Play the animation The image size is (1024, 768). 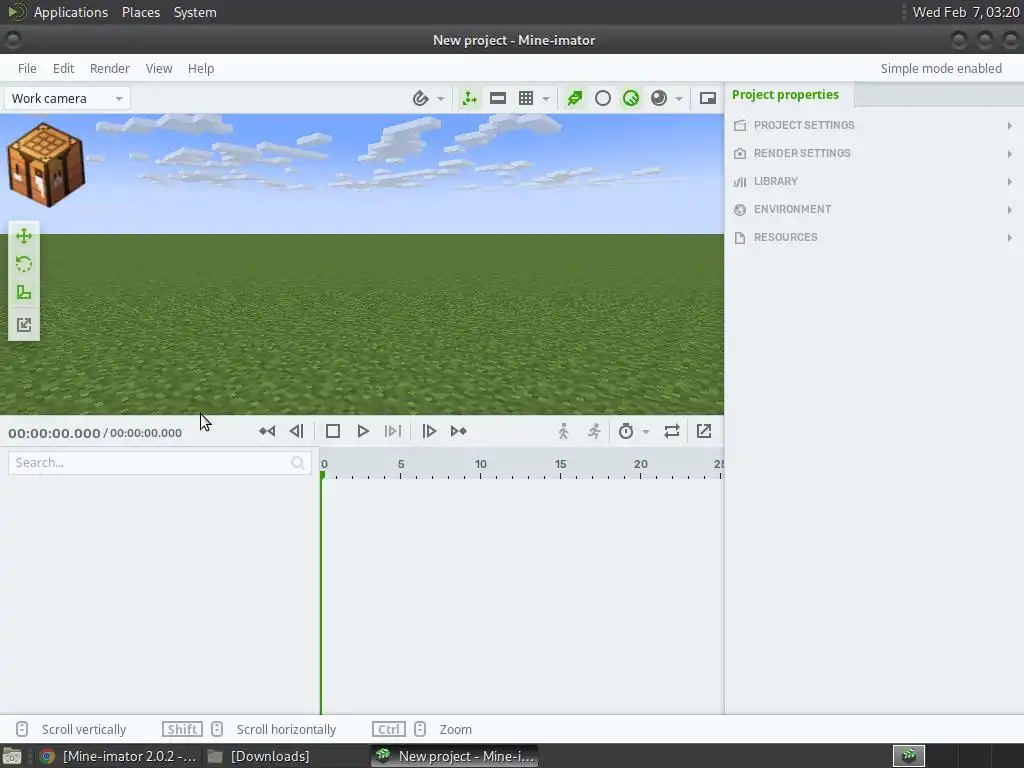point(363,432)
